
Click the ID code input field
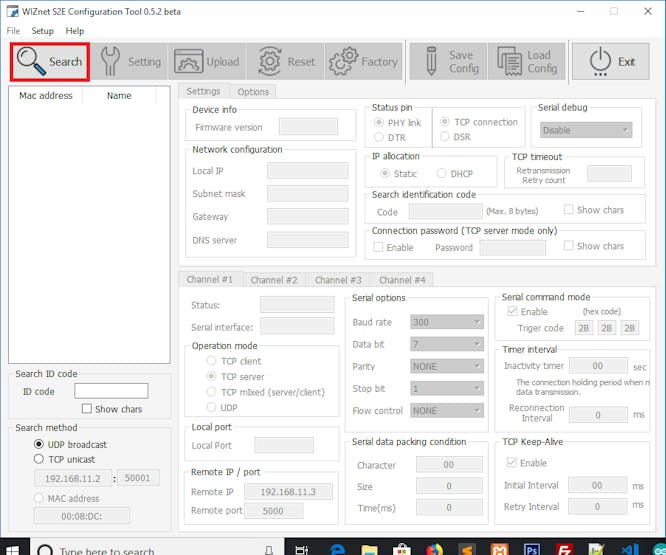[x=111, y=391]
